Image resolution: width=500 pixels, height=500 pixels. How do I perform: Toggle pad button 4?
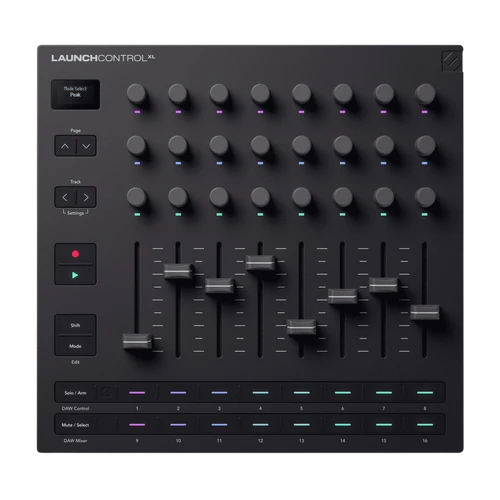260,393
